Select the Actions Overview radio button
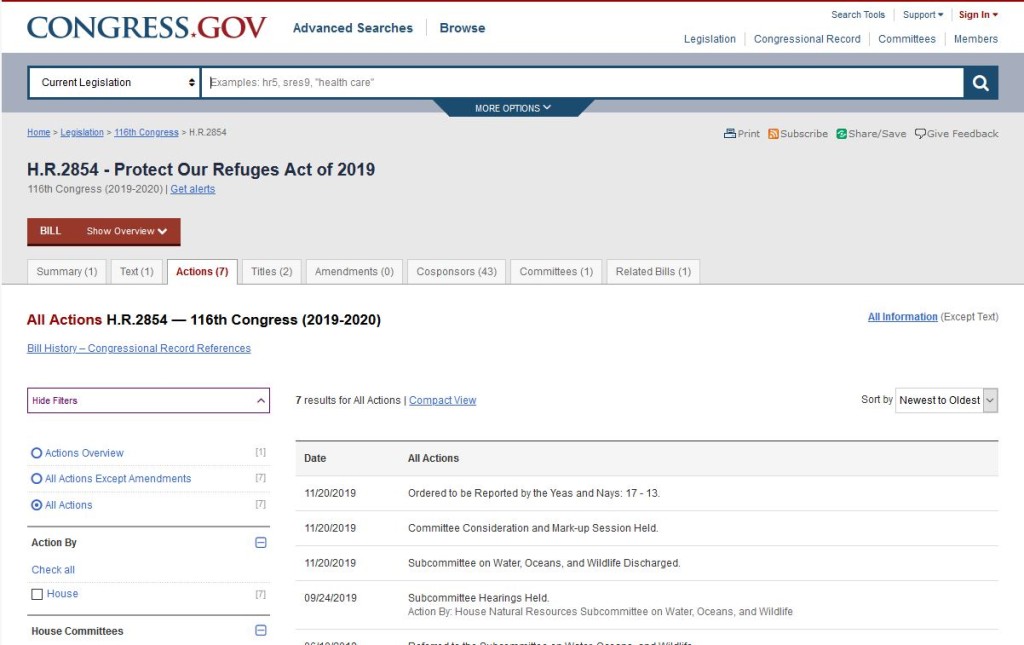This screenshot has height=645, width=1024. pos(37,453)
